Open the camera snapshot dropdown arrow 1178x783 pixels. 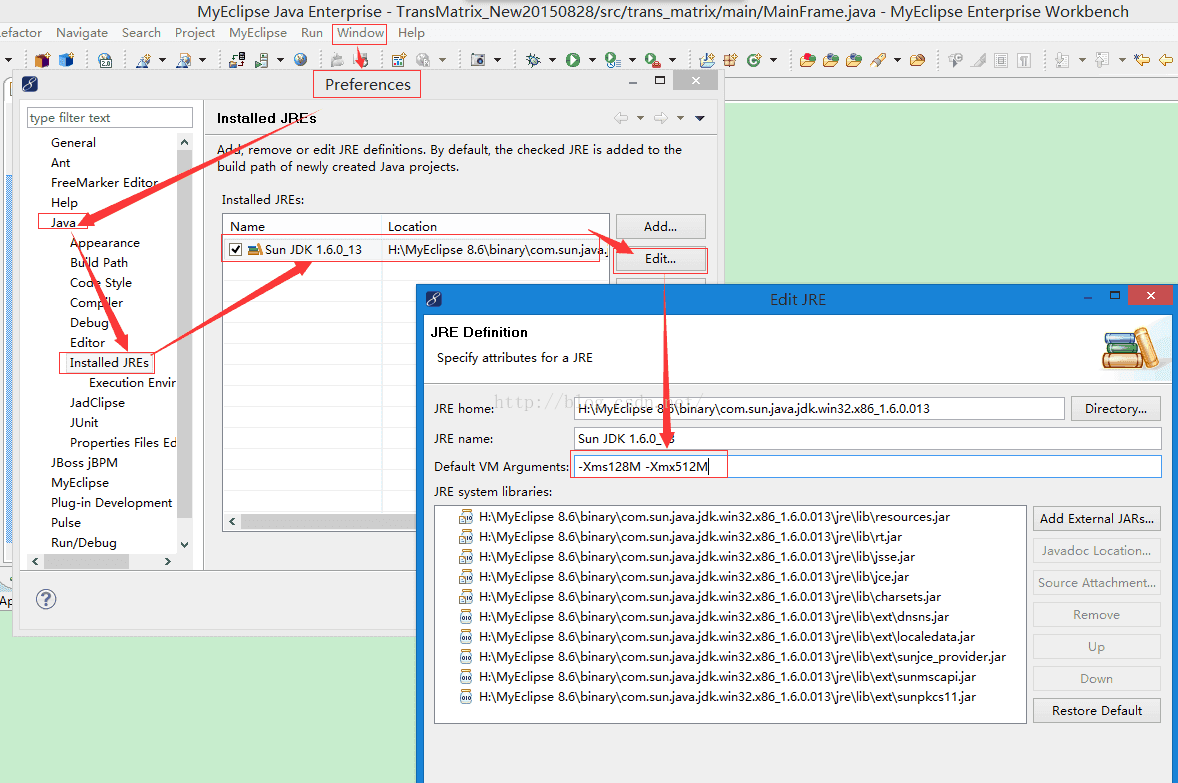point(497,60)
